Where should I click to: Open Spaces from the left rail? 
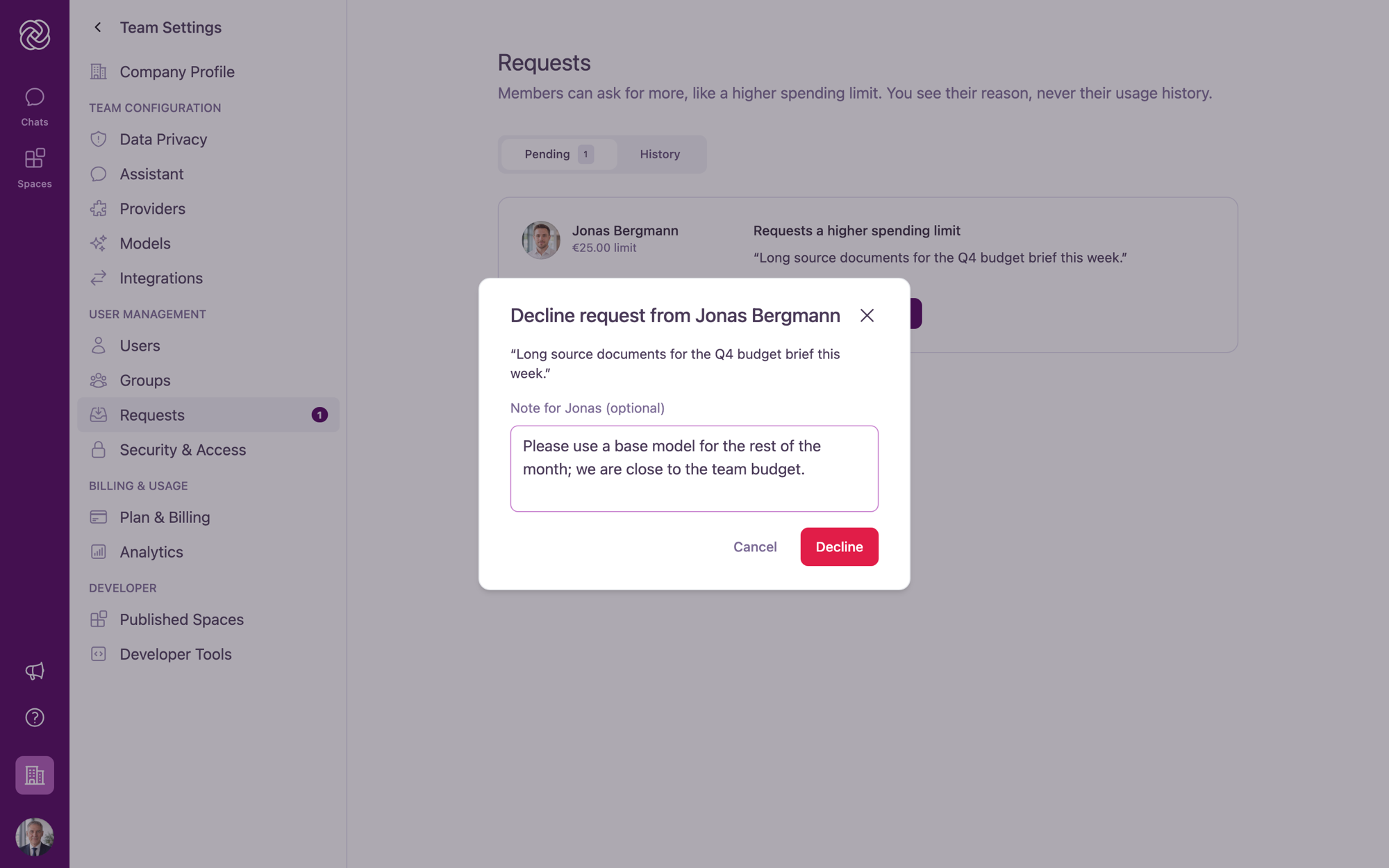[35, 168]
